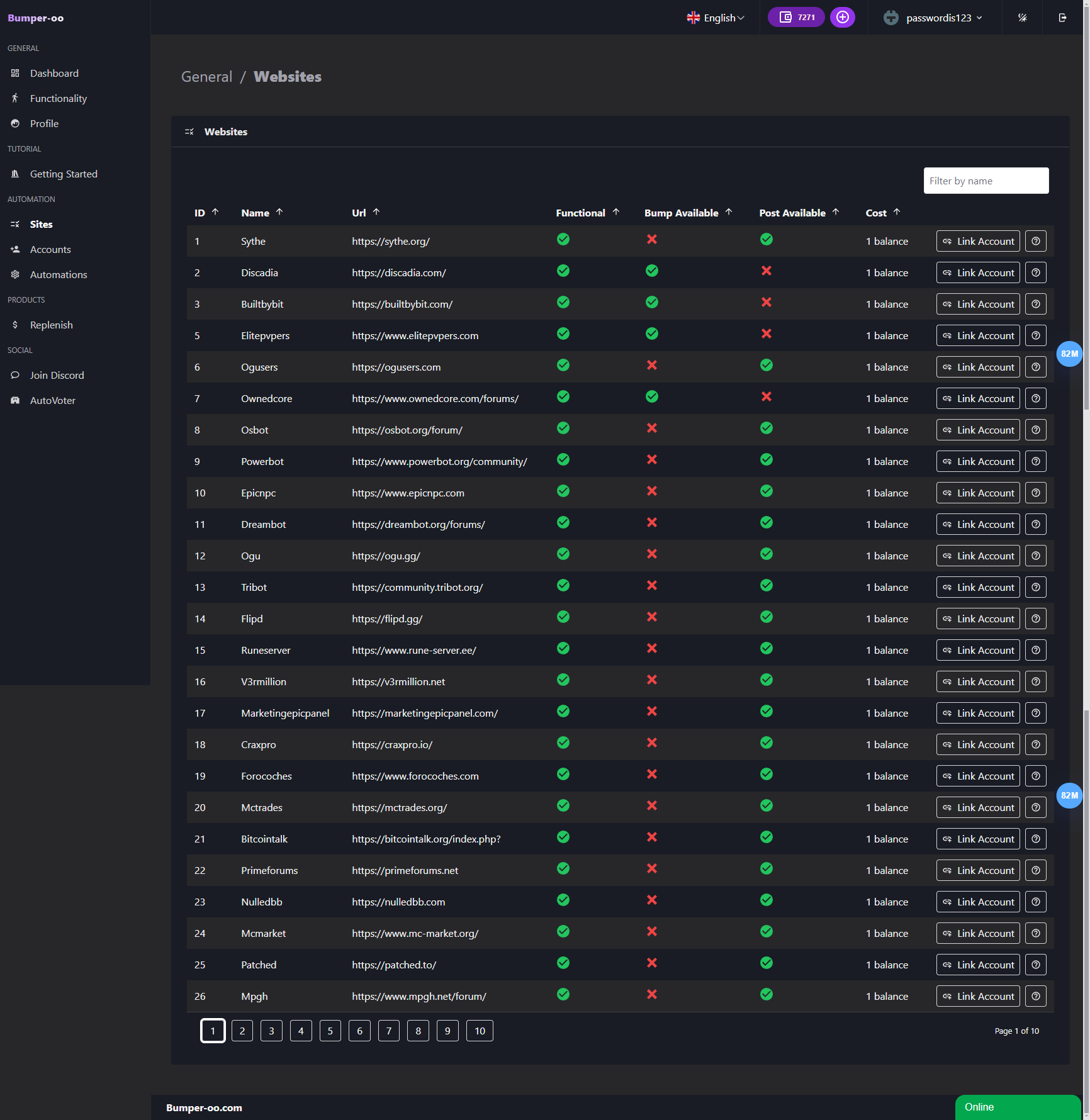Open help icon for Forocoches row
Image resolution: width=1090 pixels, height=1120 pixels.
tap(1036, 776)
